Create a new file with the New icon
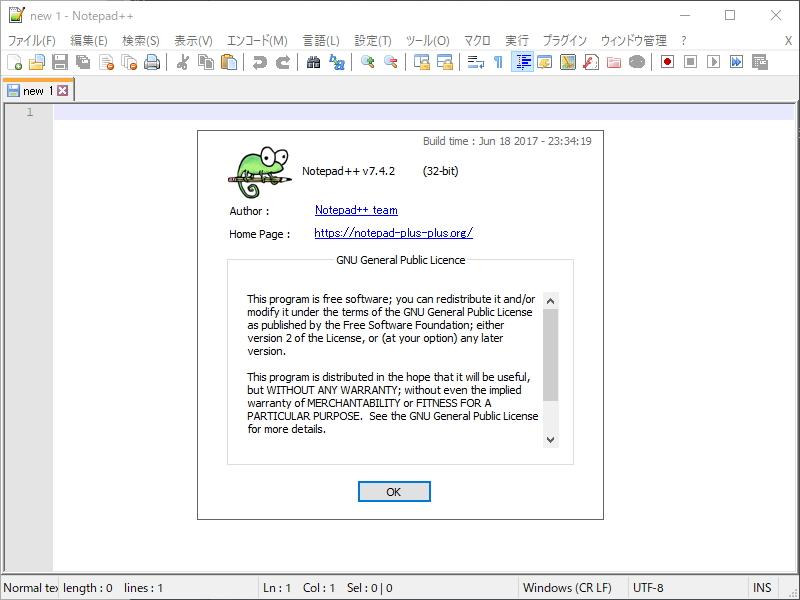800x600 pixels. pyautogui.click(x=14, y=61)
